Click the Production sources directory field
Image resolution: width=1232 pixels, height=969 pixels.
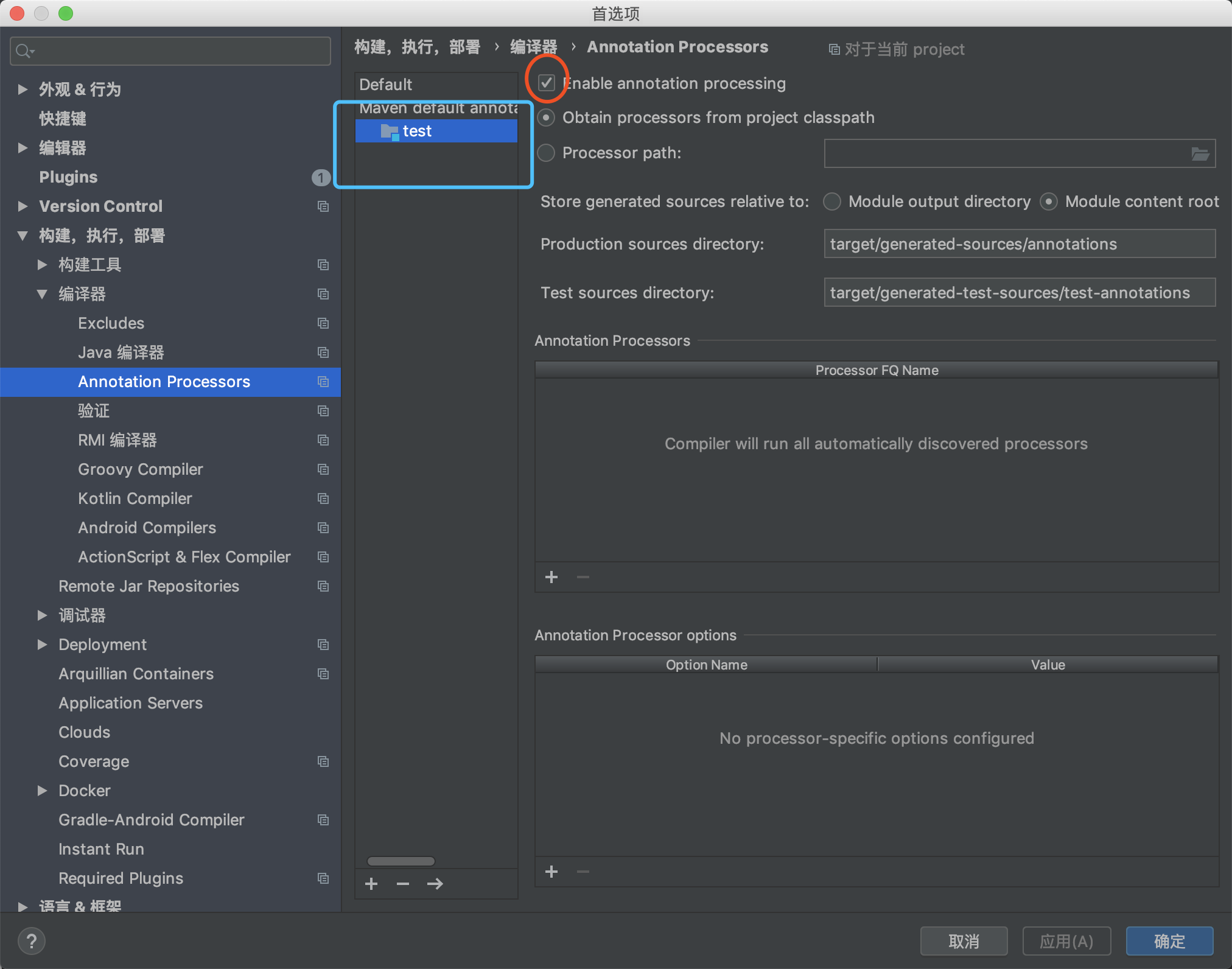(1019, 244)
